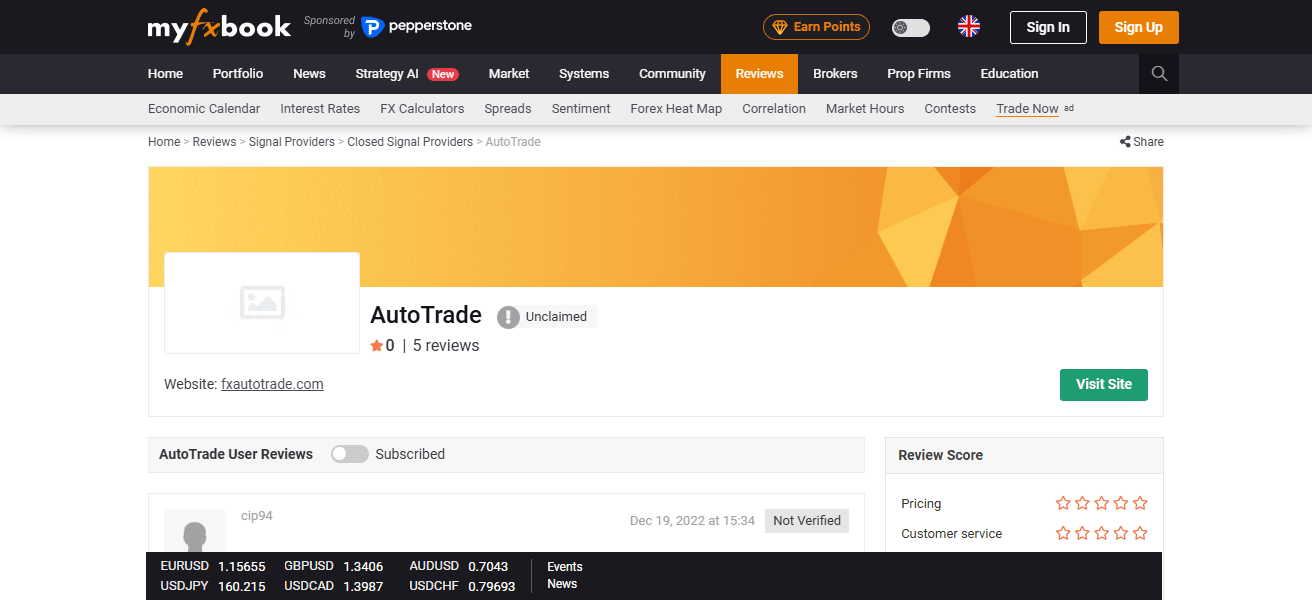Open the Market menu
1312x600 pixels.
[509, 74]
